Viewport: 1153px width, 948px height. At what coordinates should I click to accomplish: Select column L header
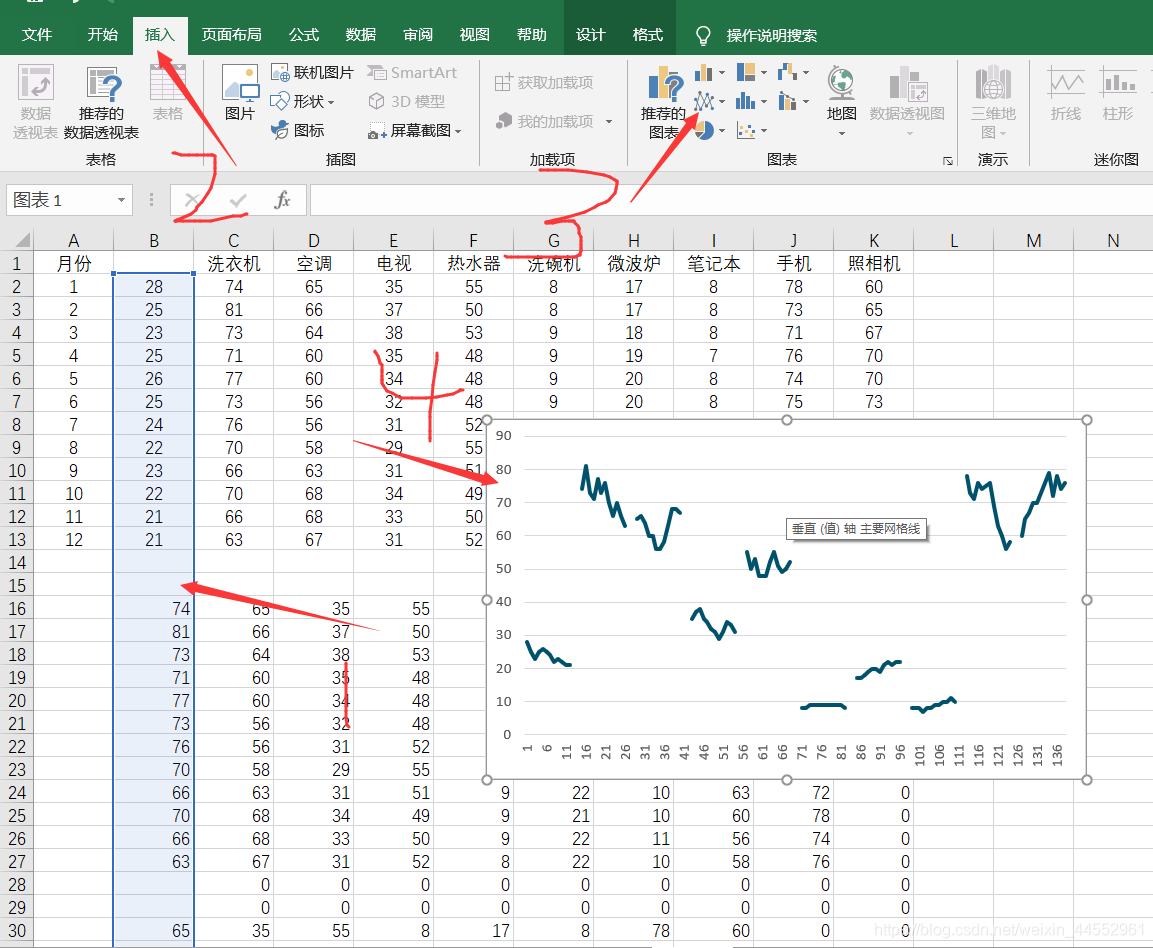(954, 240)
